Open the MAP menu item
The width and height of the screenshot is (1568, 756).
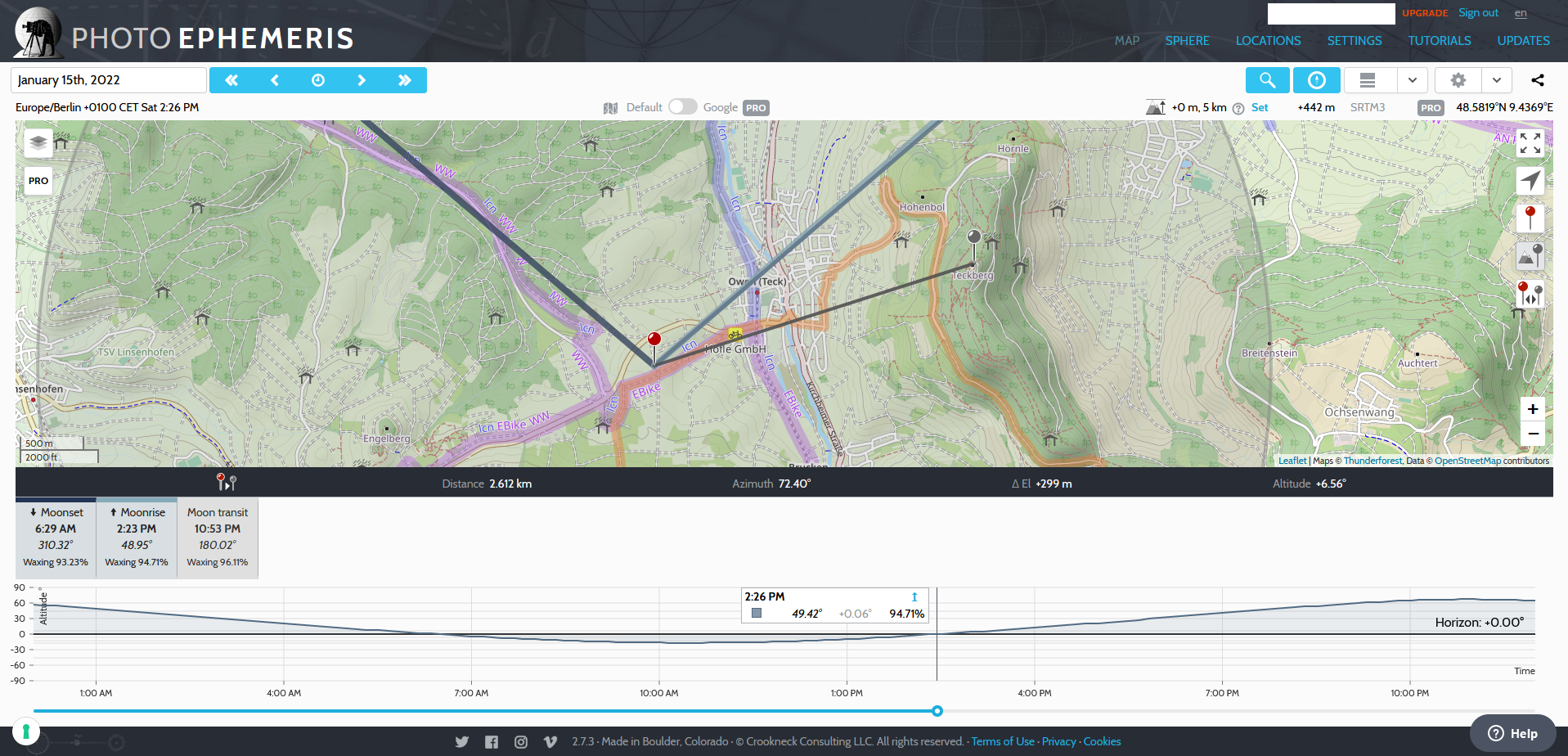pyautogui.click(x=1127, y=40)
